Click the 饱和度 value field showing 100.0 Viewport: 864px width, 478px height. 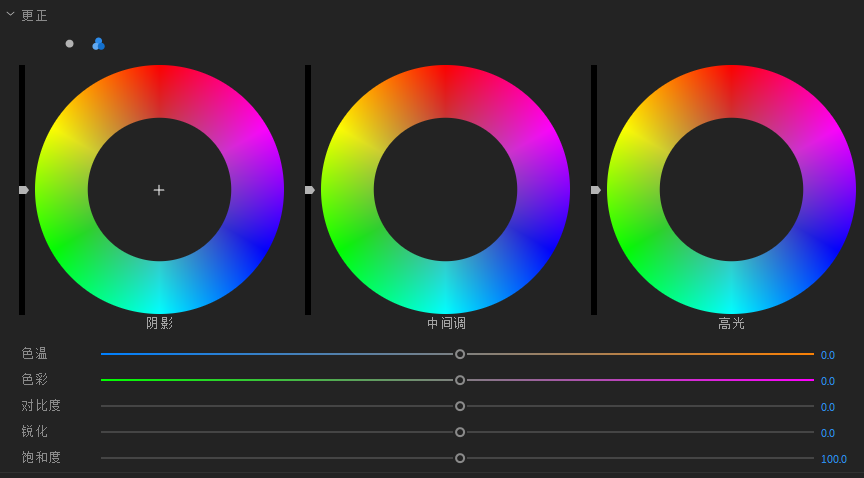click(833, 459)
